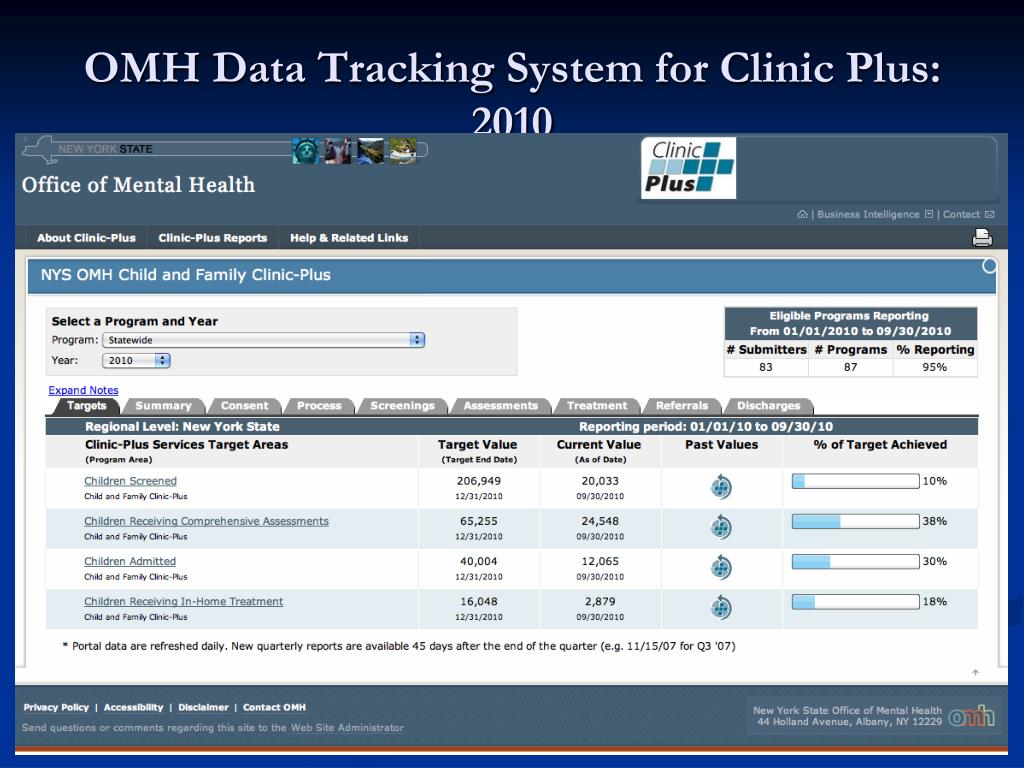Click the target value 40,004
The width and height of the screenshot is (1024, 768).
coord(479,561)
